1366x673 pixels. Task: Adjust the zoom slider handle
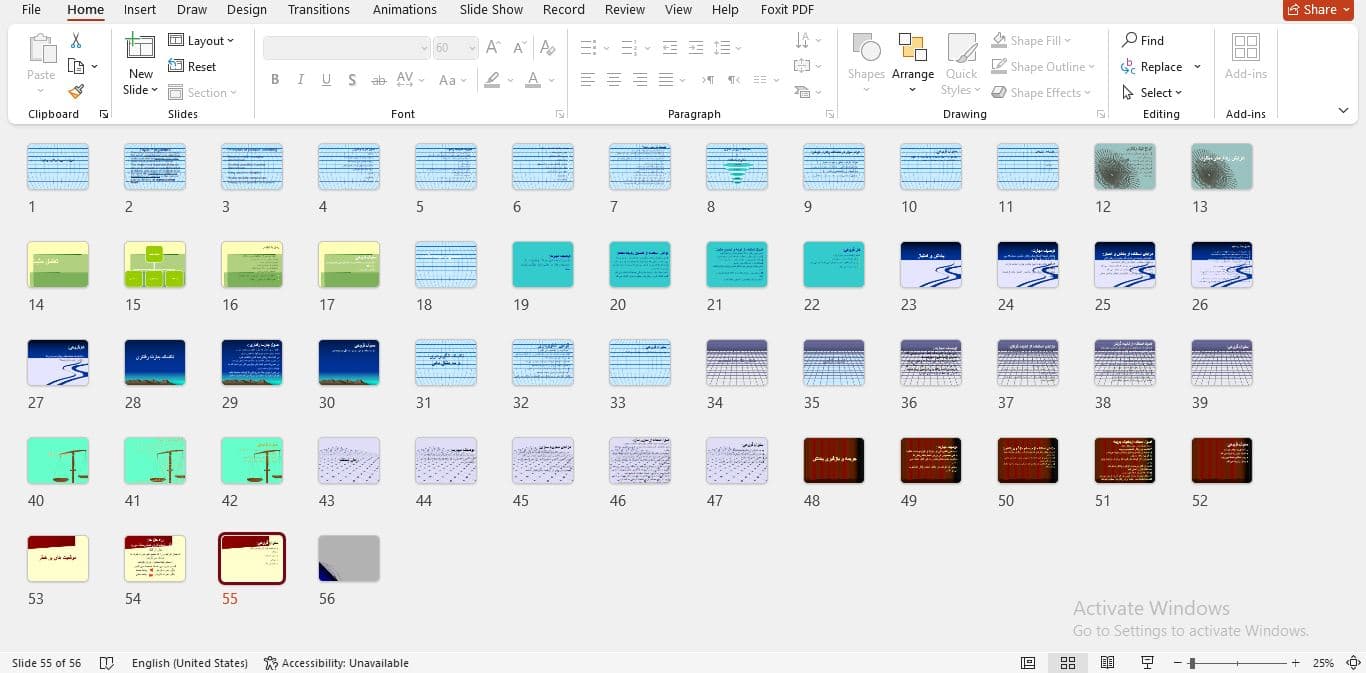pos(1192,663)
